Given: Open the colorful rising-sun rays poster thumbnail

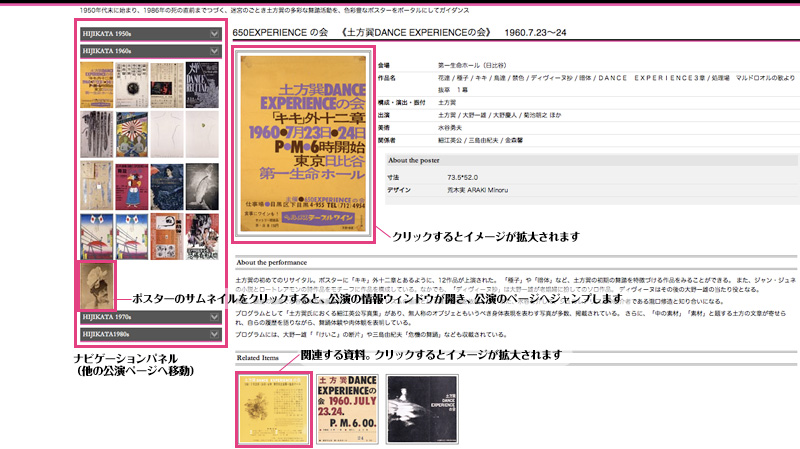Looking at the screenshot, I should tap(132, 135).
